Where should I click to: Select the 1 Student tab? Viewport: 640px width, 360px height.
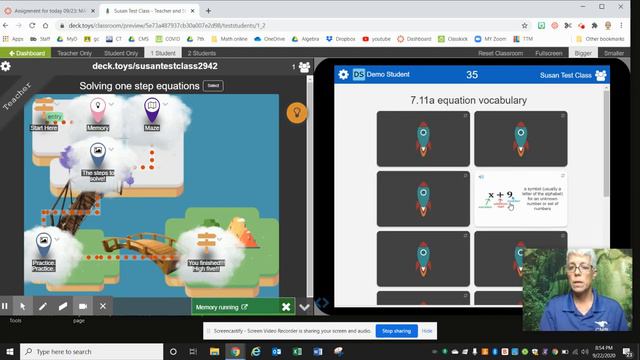(163, 53)
